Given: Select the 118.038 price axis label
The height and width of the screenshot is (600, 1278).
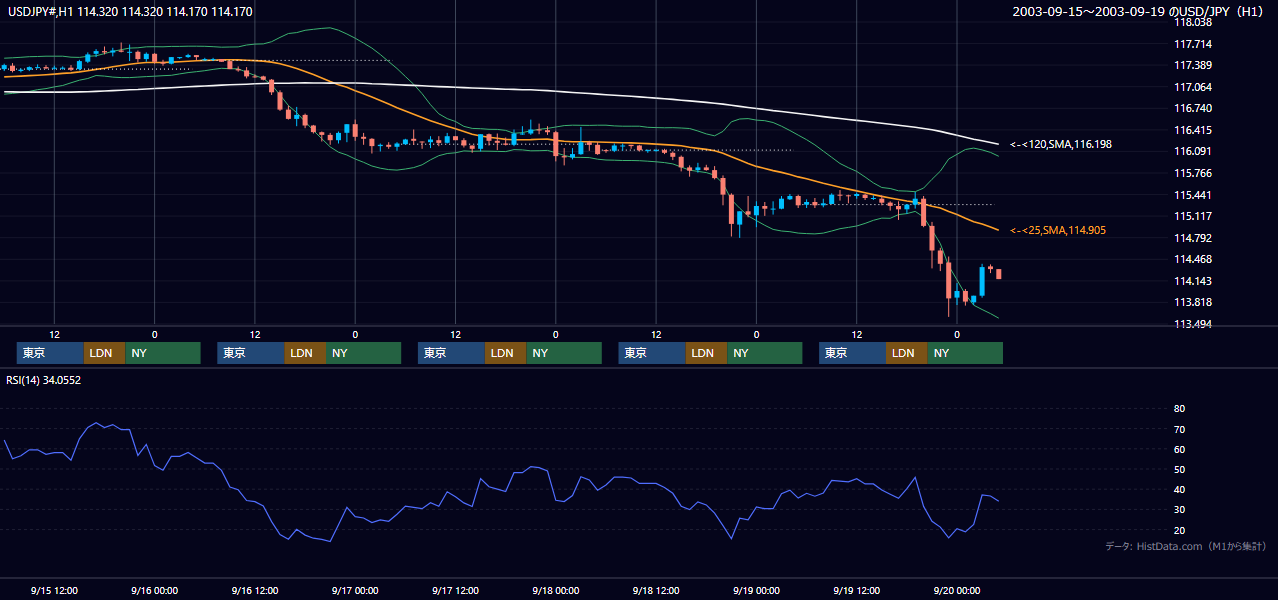Looking at the screenshot, I should [x=1192, y=22].
